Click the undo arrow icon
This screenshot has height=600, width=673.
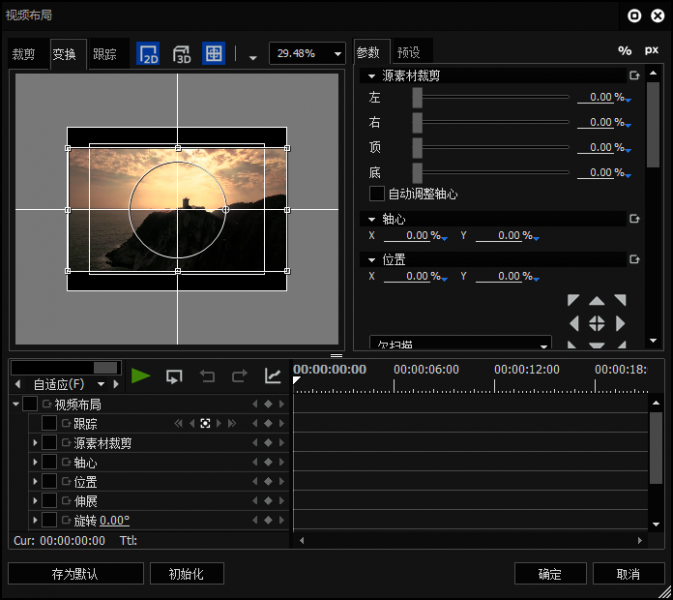[207, 376]
